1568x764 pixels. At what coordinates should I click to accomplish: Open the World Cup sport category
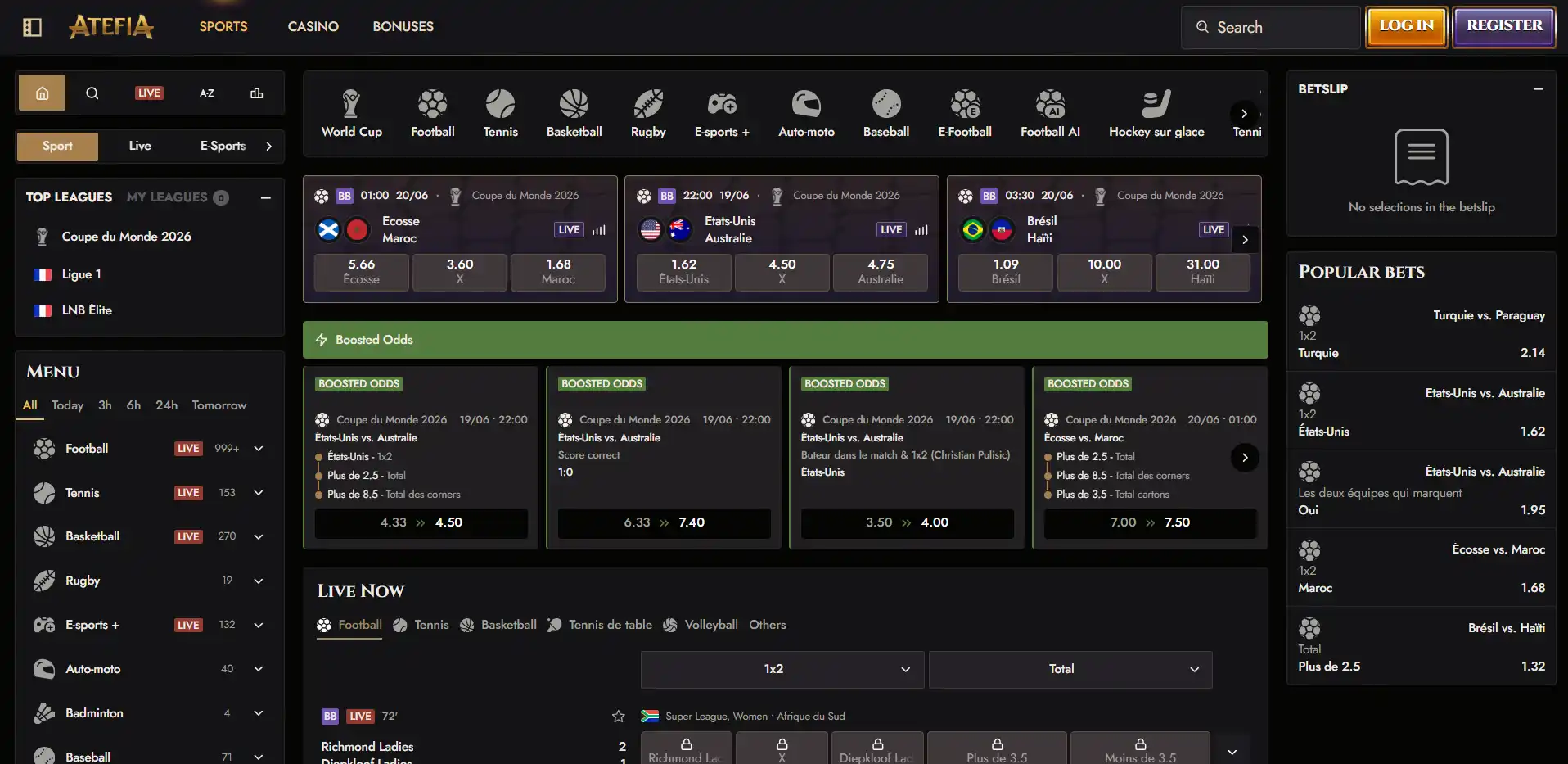[351, 114]
